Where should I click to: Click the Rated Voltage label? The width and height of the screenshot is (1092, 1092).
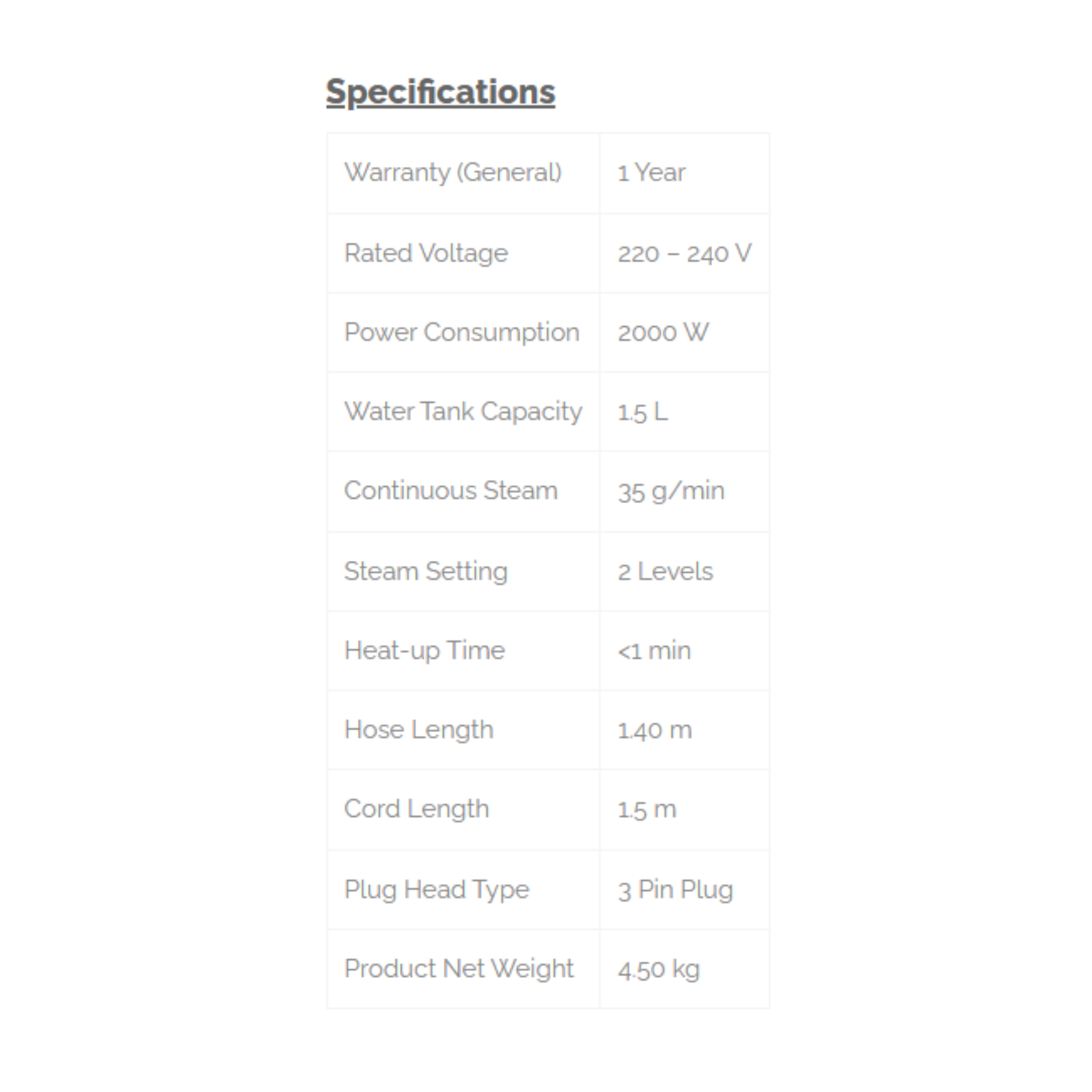coord(426,253)
